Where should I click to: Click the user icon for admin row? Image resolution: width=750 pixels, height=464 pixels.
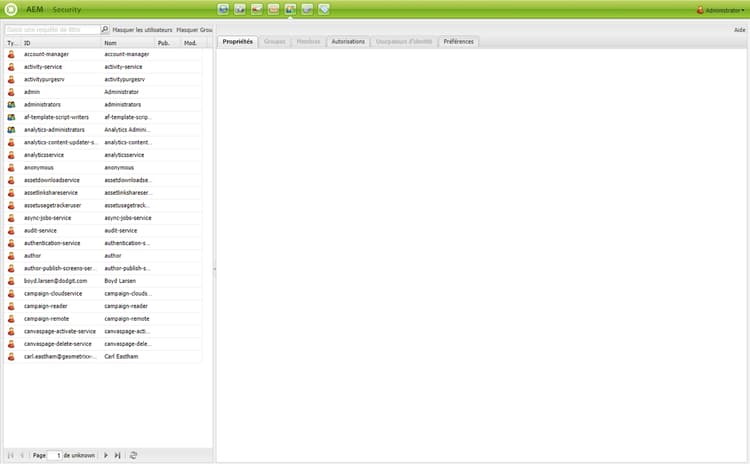coord(11,92)
